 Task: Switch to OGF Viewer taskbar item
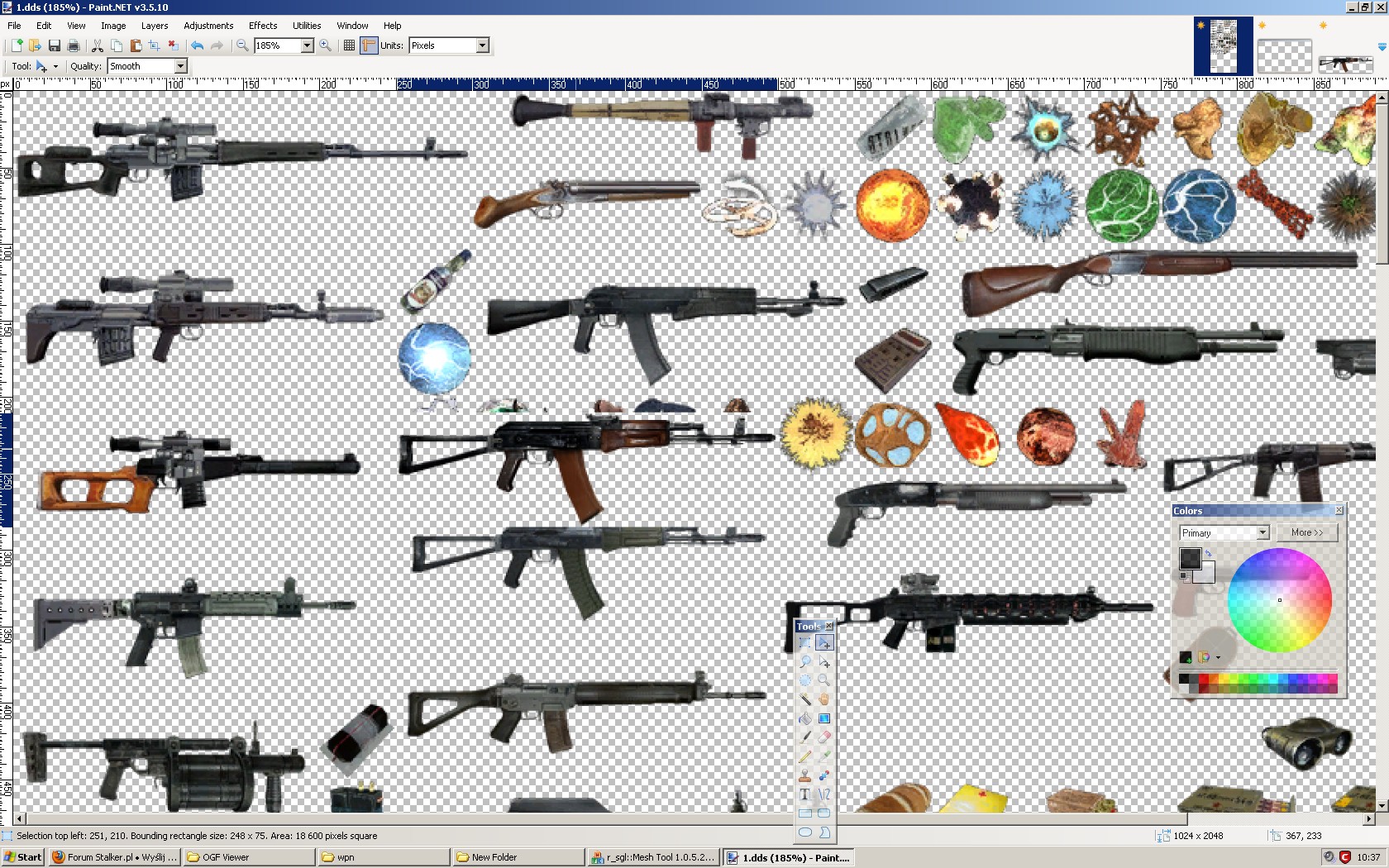[x=249, y=857]
